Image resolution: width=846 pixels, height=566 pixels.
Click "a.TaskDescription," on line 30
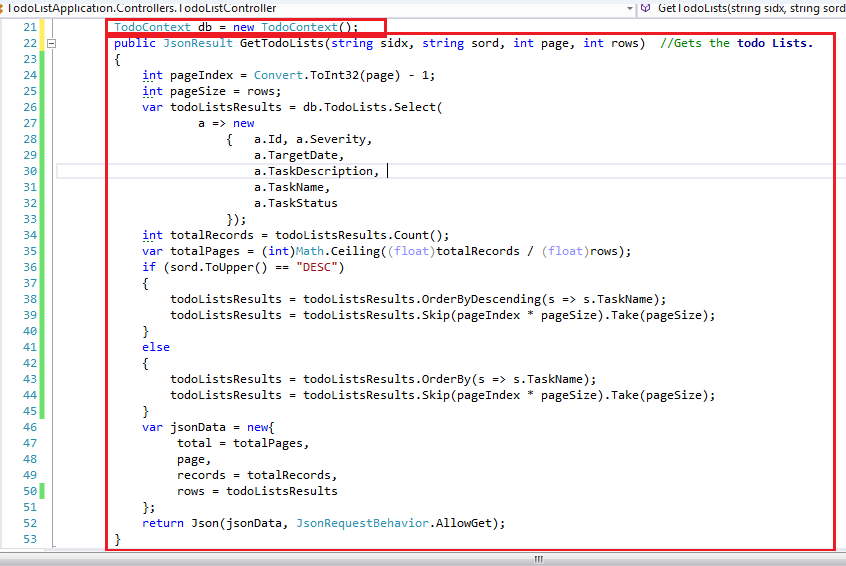[x=317, y=171]
